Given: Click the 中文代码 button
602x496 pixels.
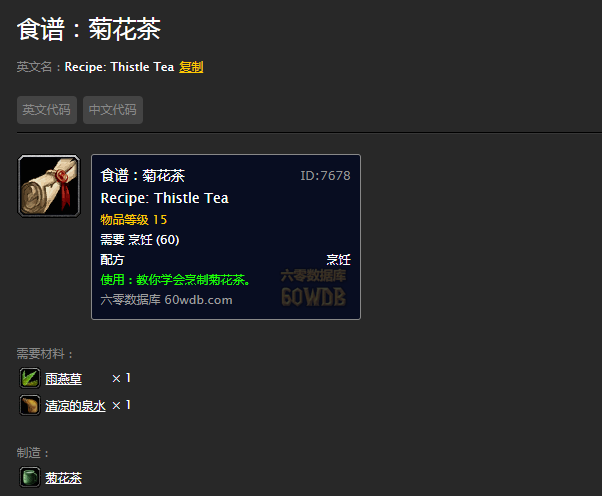Looking at the screenshot, I should 113,110.
